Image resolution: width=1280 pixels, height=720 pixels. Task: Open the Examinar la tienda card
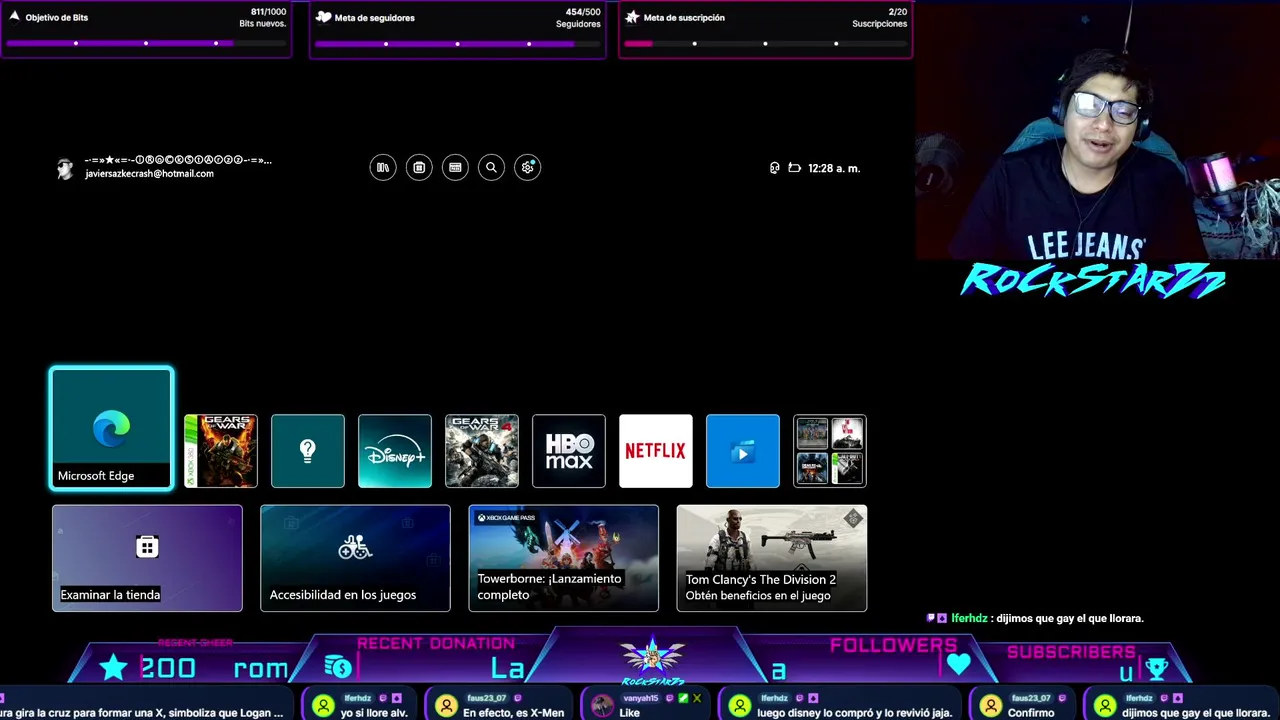click(x=147, y=558)
